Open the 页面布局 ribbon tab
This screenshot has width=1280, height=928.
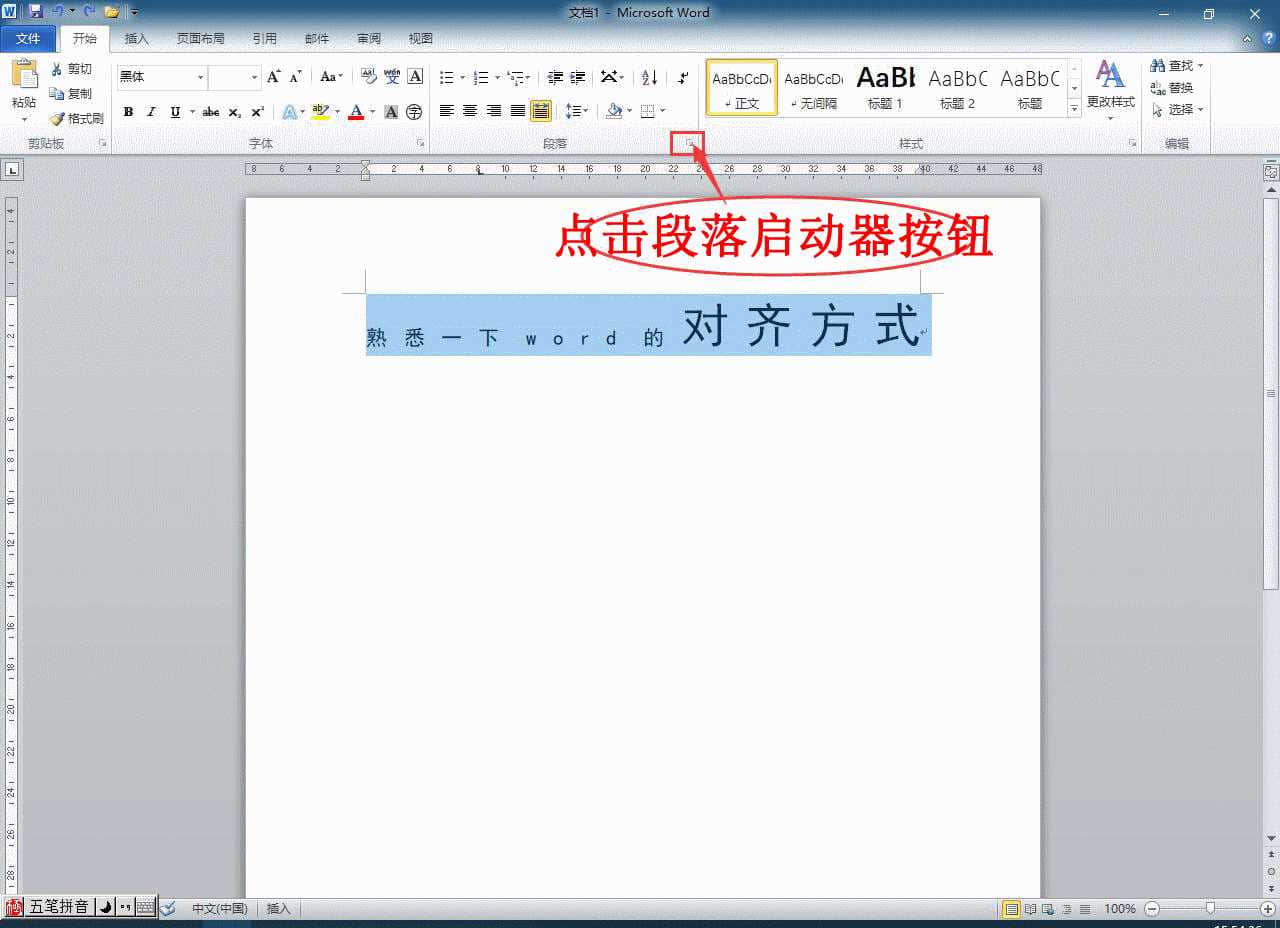click(200, 39)
